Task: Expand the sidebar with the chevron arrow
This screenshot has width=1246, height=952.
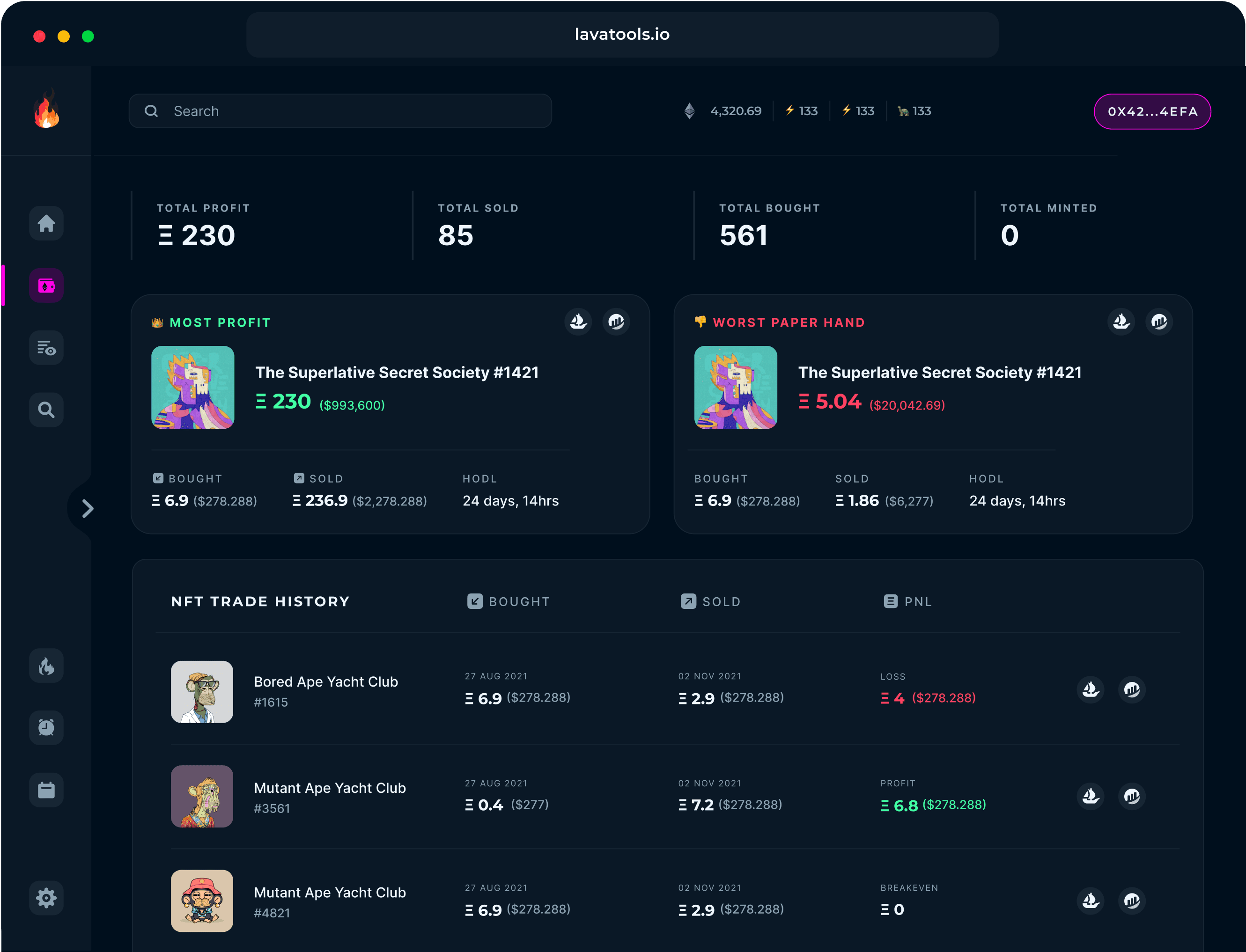Action: (x=87, y=508)
